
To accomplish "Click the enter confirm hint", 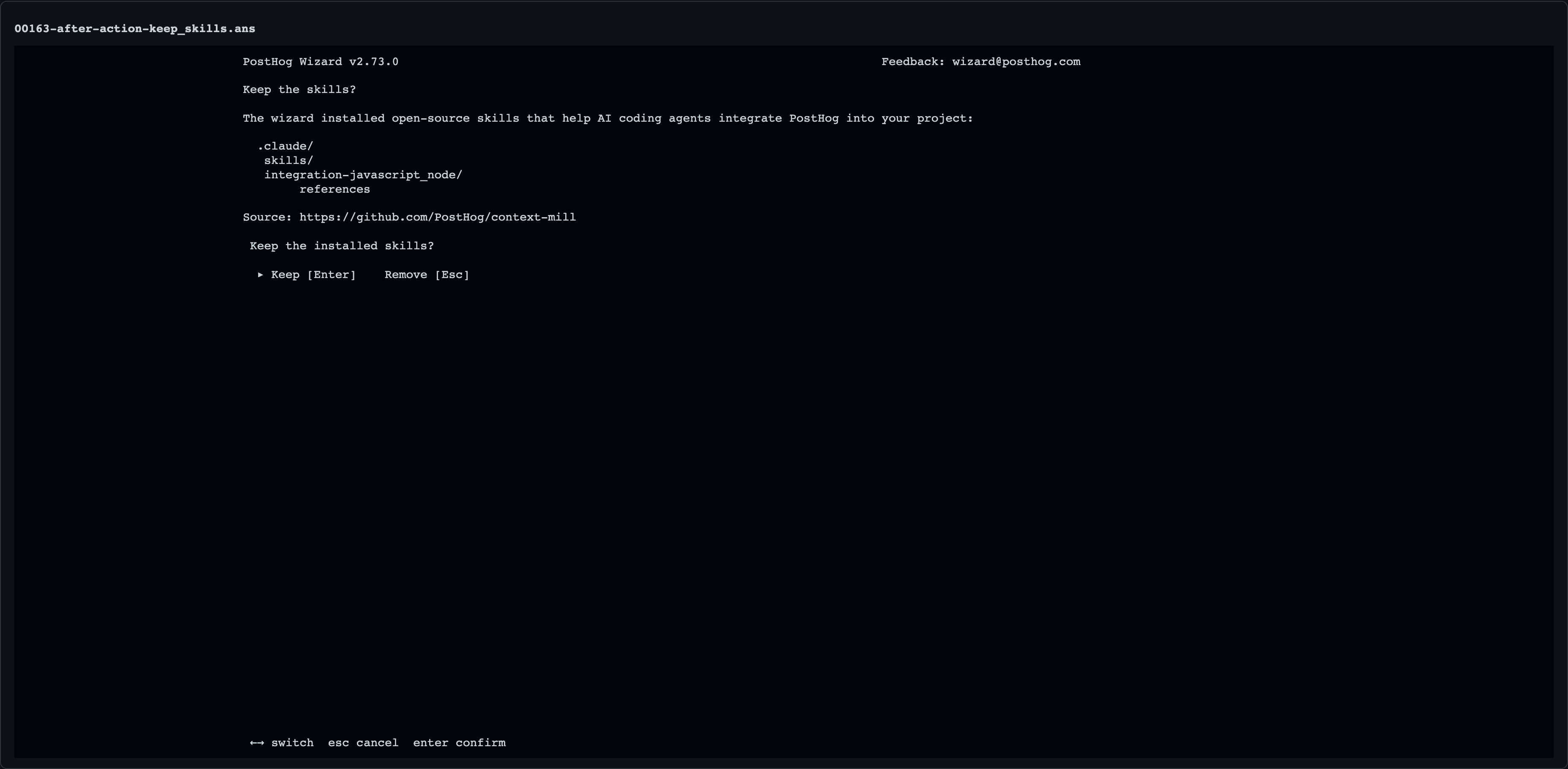I will (460, 743).
